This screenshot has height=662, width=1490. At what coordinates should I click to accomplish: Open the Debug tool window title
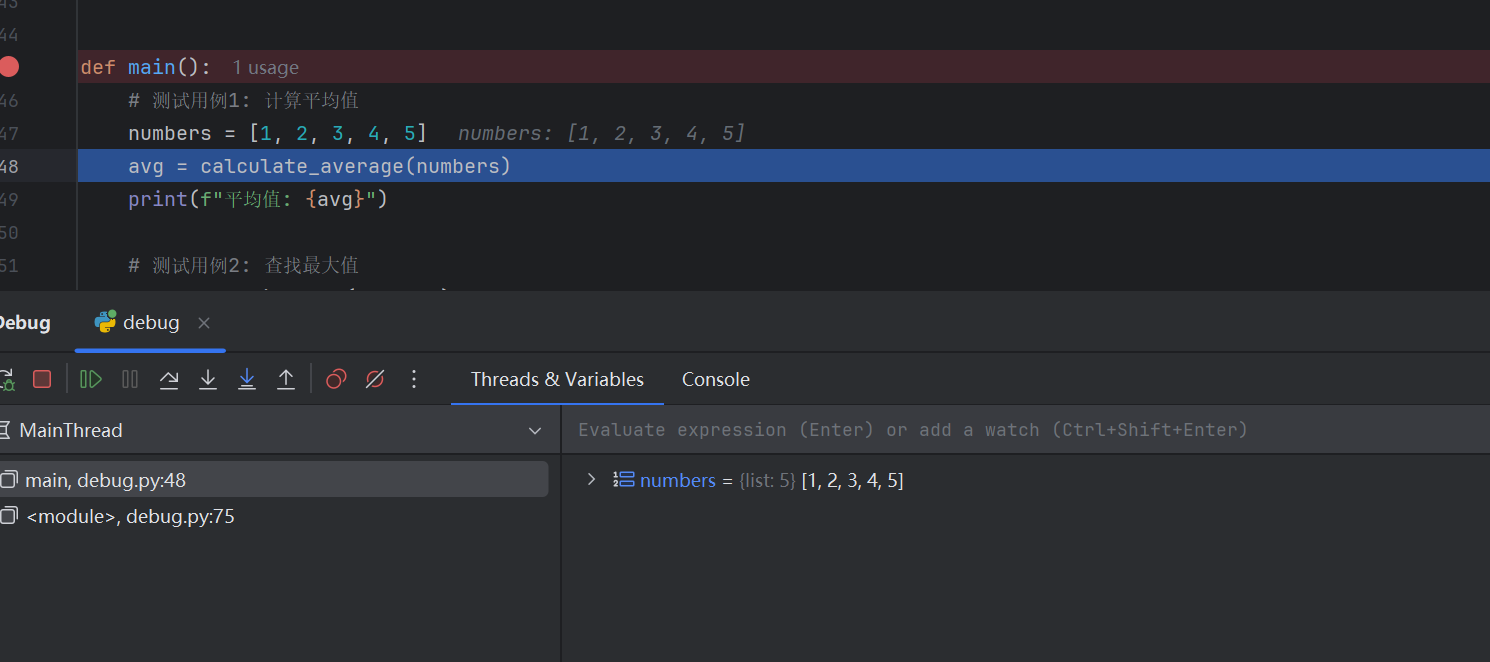click(24, 322)
